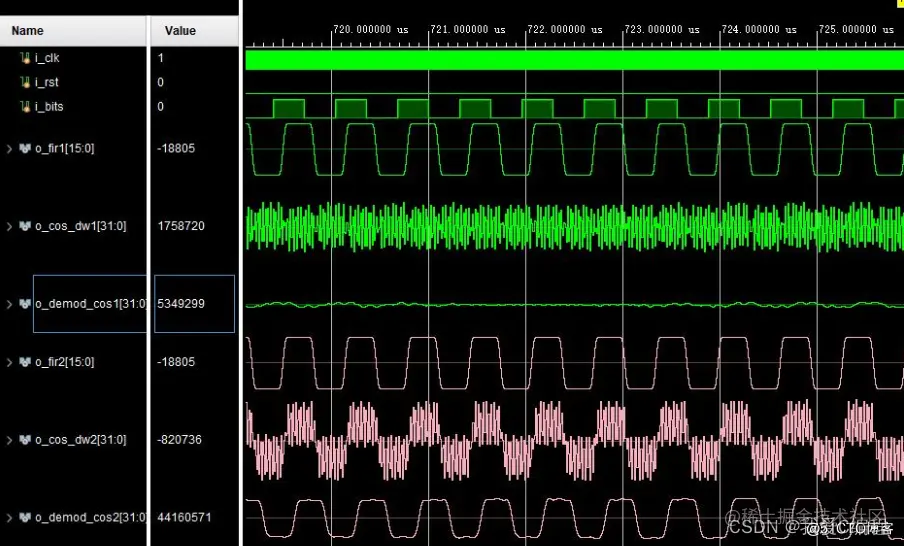Click the 723.000000 us timeline mark
This screenshot has height=546, width=904.
pos(662,30)
